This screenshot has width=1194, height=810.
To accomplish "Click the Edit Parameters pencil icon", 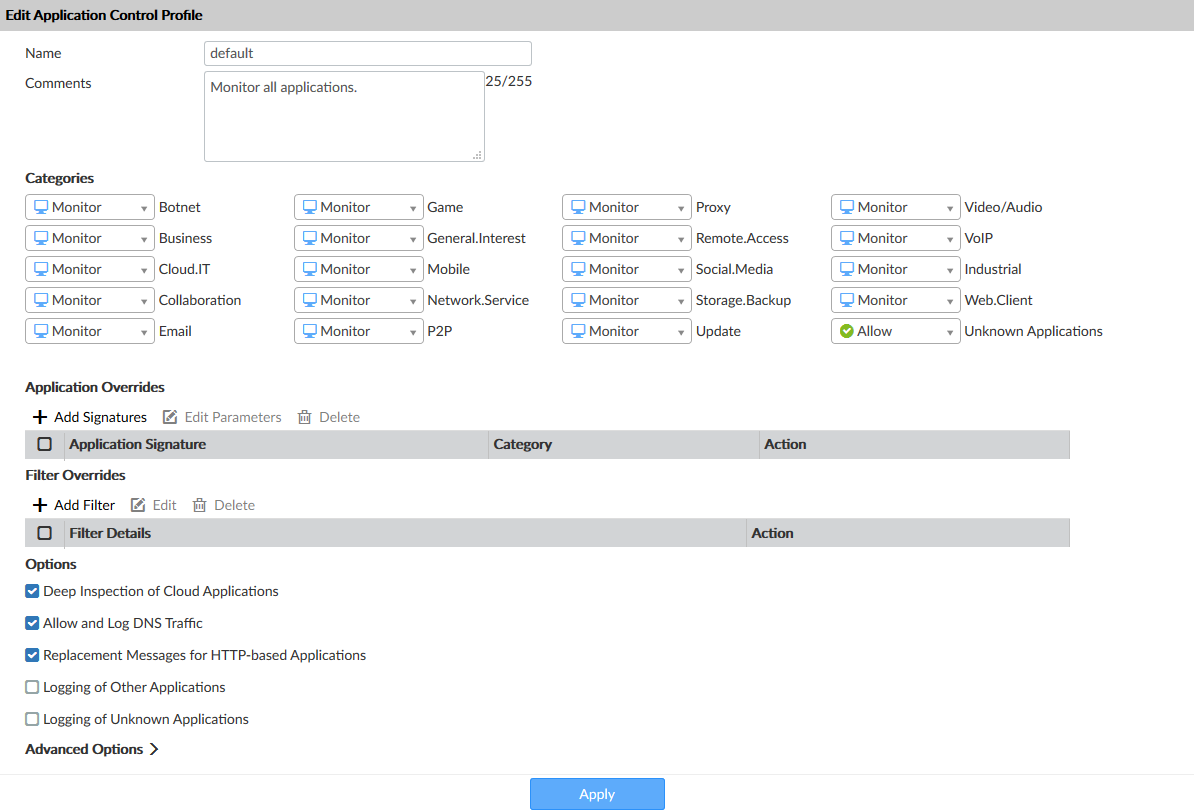I will point(168,417).
